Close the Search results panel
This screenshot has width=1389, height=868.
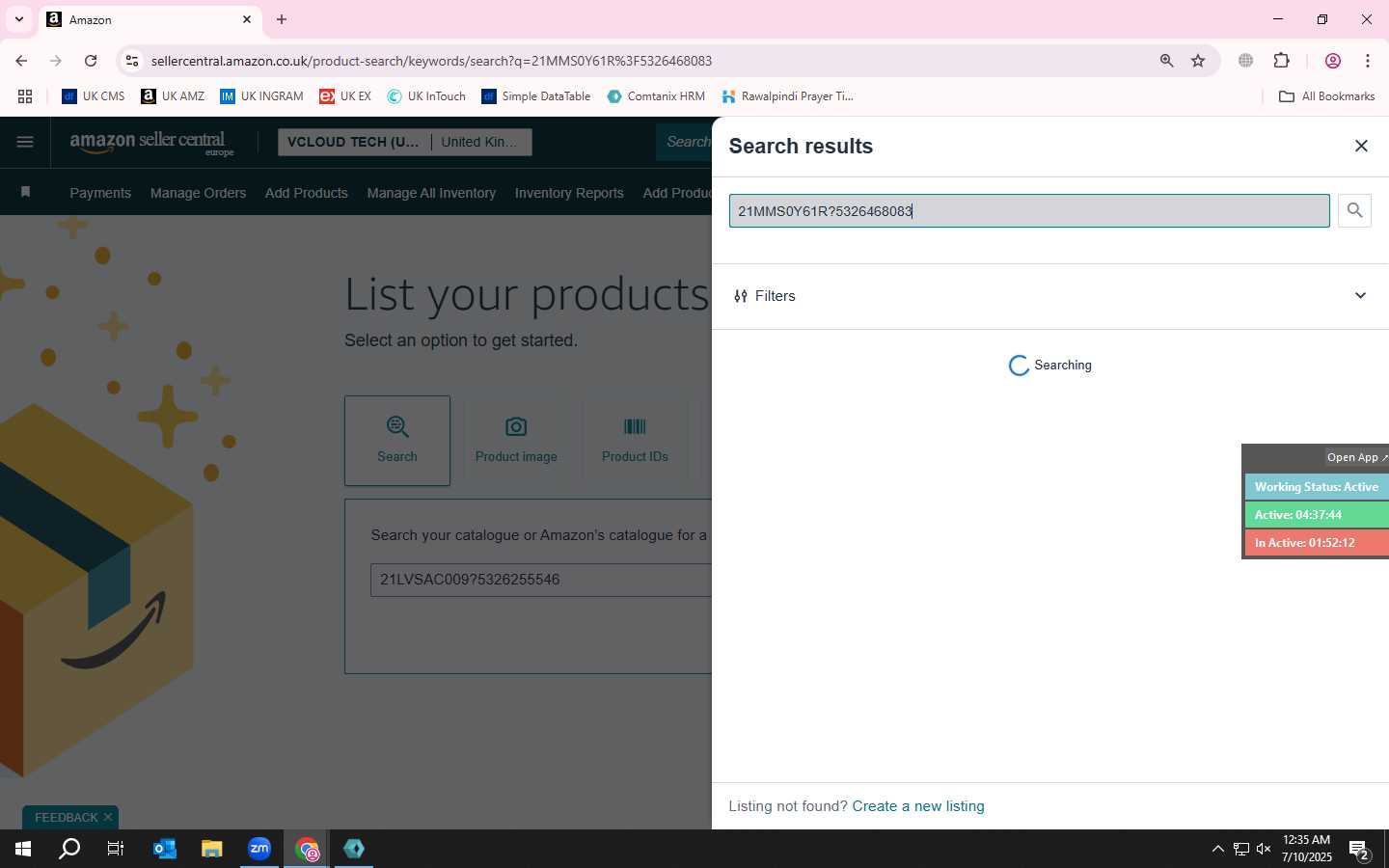coord(1361,146)
